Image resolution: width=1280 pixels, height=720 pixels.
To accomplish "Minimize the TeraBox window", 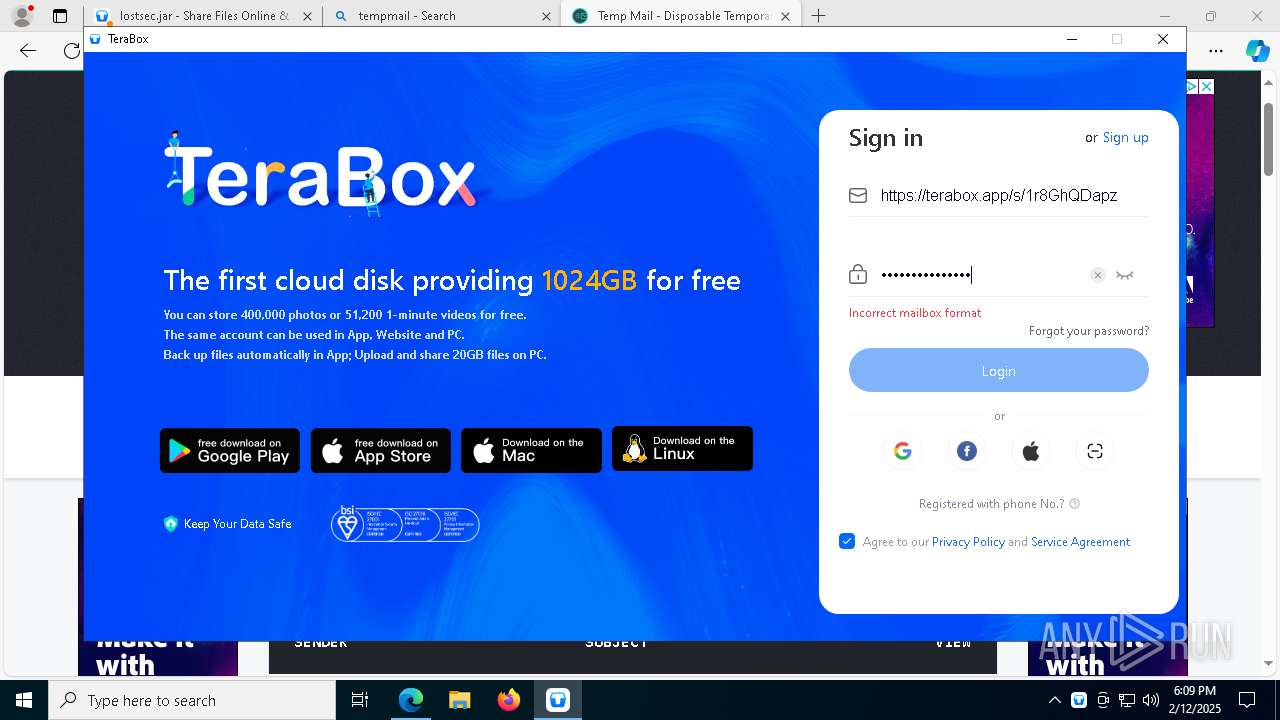I will [1072, 39].
